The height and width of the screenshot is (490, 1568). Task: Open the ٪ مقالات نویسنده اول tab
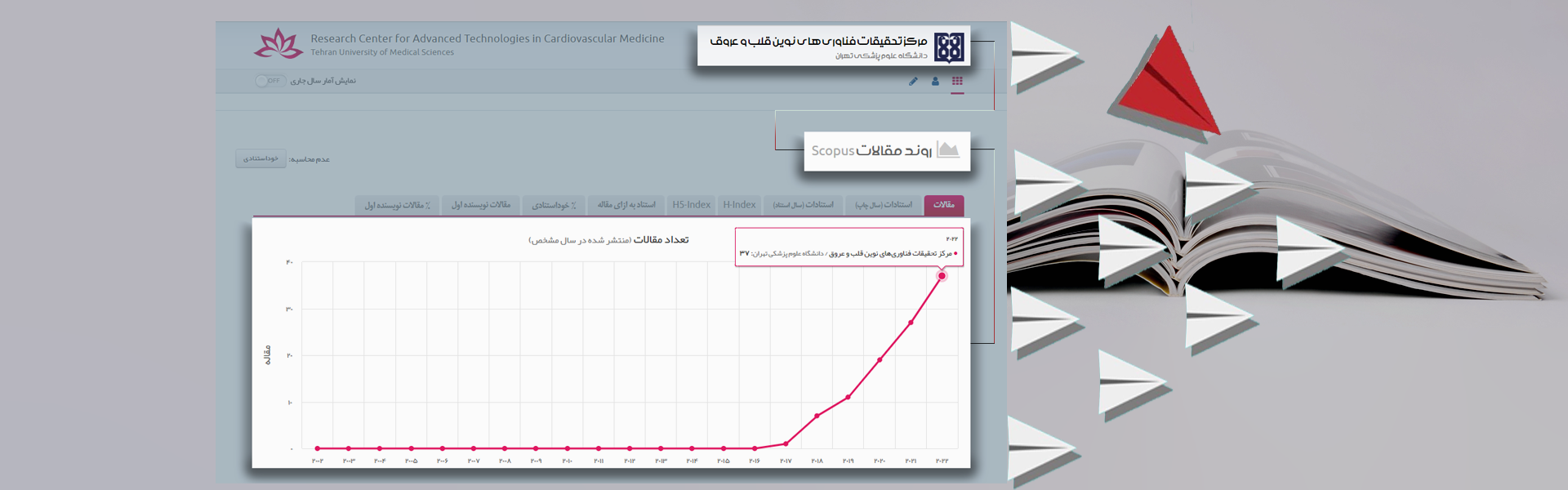coord(398,205)
